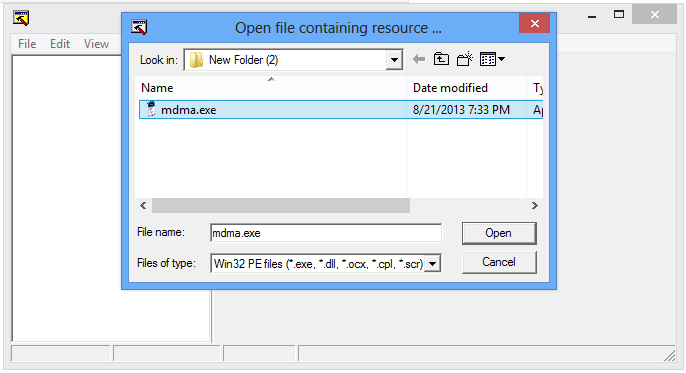
Task: Click horizontal scrollbar left arrow
Action: pyautogui.click(x=143, y=206)
